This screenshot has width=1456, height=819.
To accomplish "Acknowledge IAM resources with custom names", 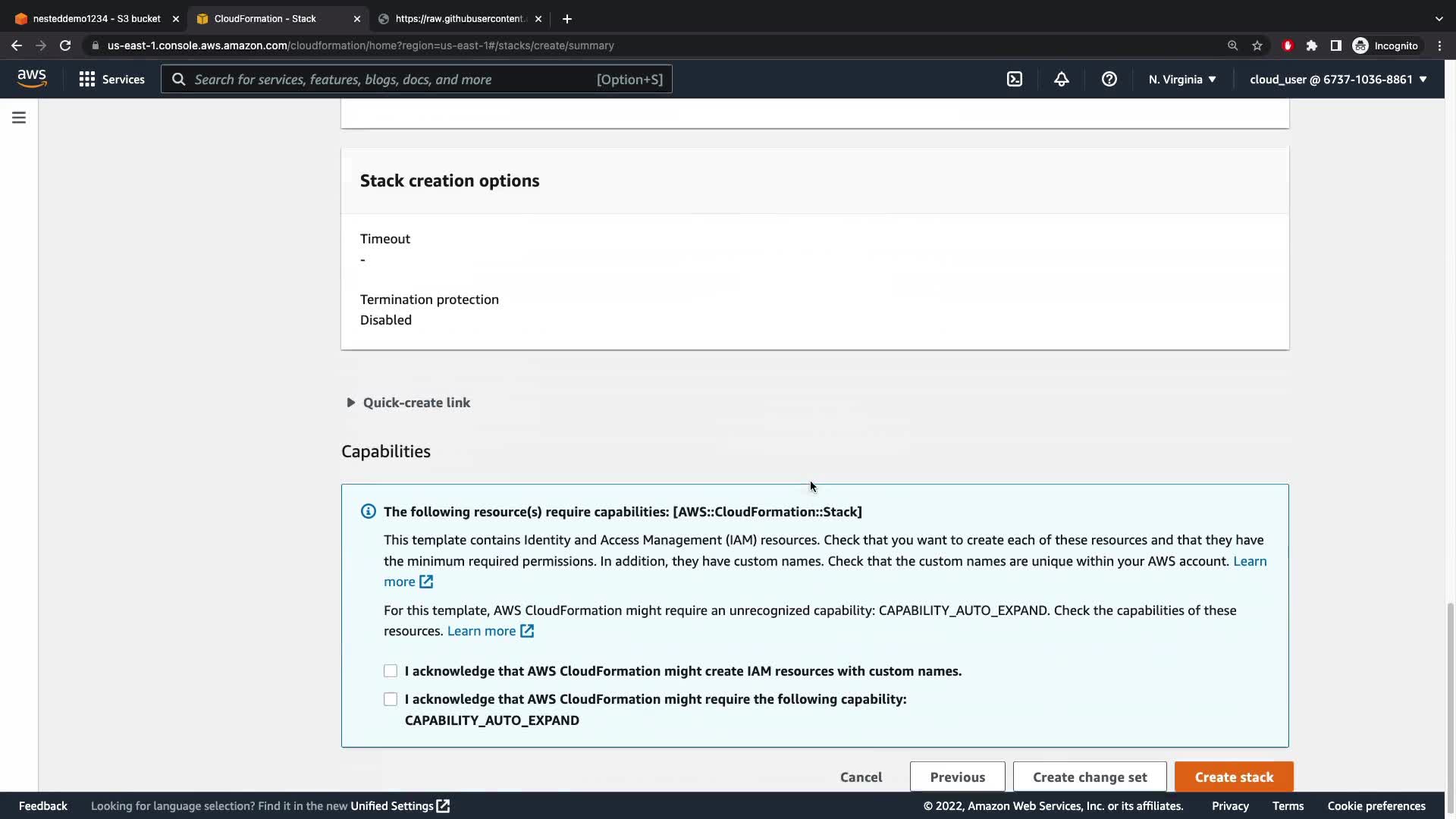I will coord(391,671).
